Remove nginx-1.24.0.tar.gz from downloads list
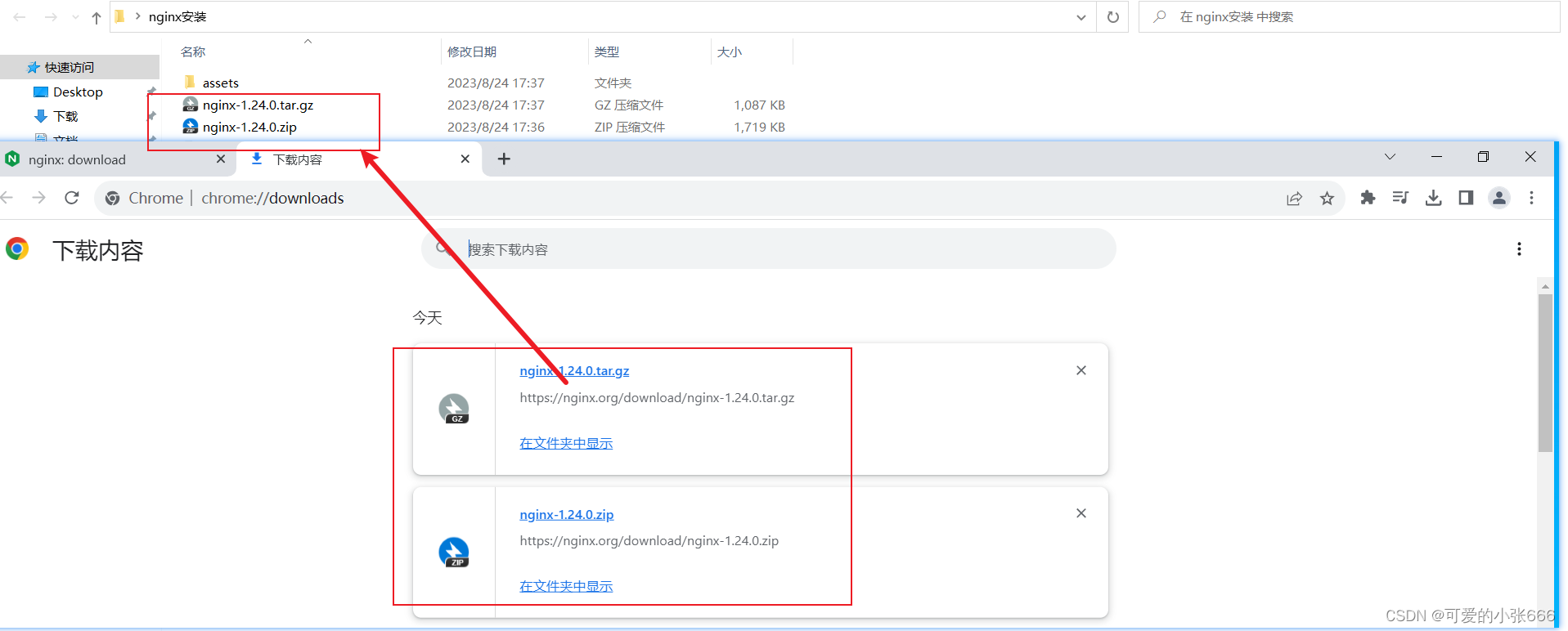Viewport: 1568px width, 631px height. 1081,370
